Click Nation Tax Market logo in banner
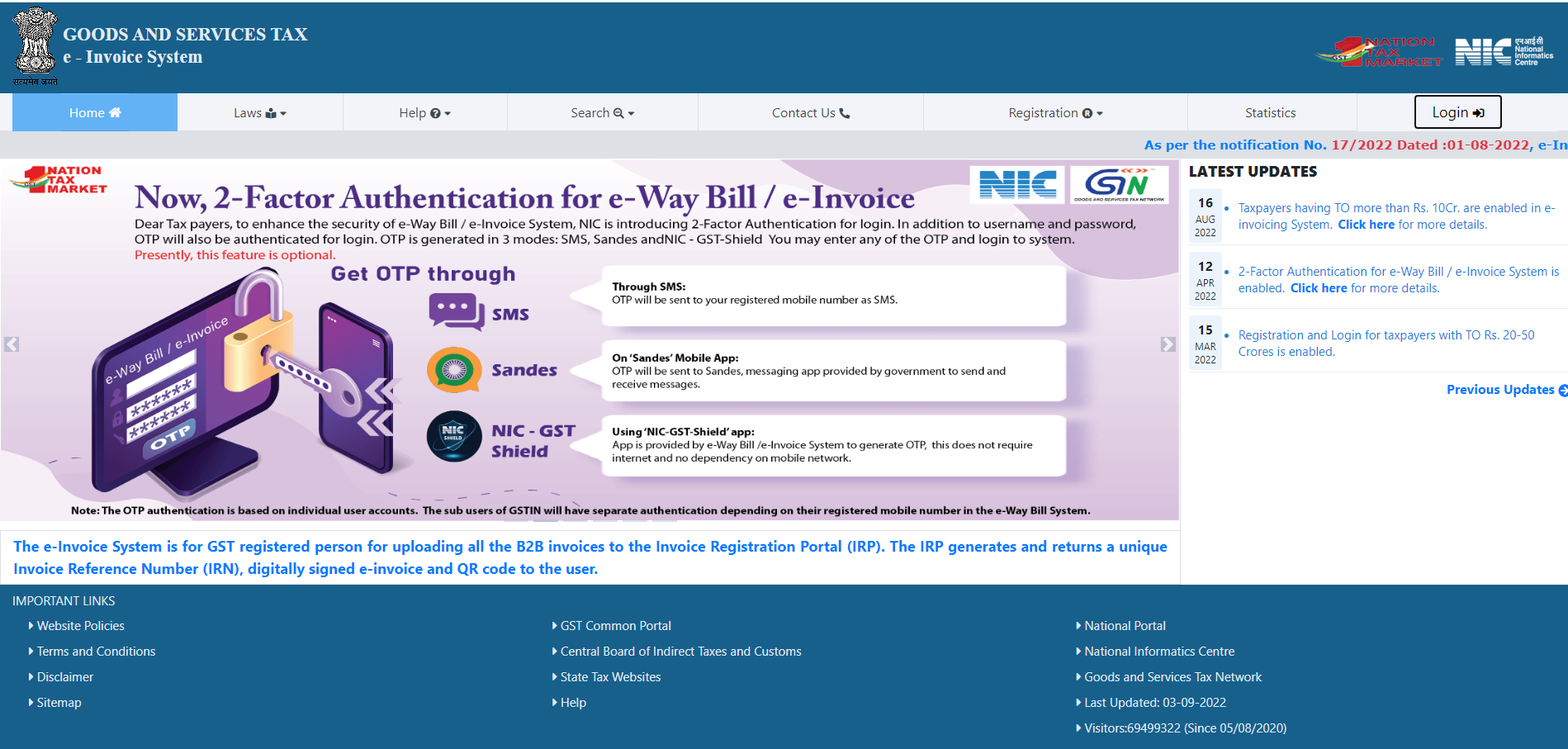 pos(58,179)
